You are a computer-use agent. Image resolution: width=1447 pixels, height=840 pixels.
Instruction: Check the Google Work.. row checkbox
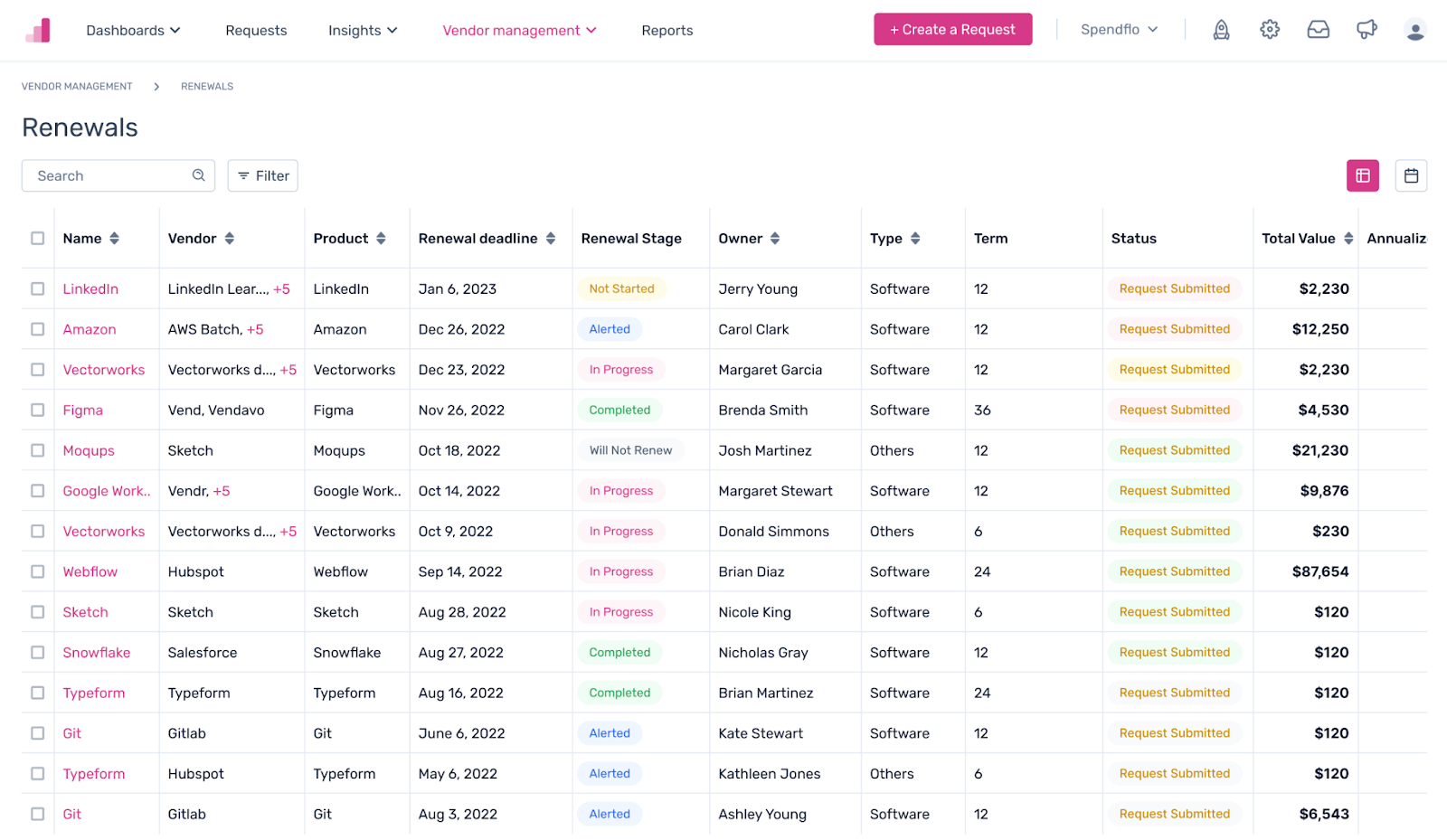[37, 491]
